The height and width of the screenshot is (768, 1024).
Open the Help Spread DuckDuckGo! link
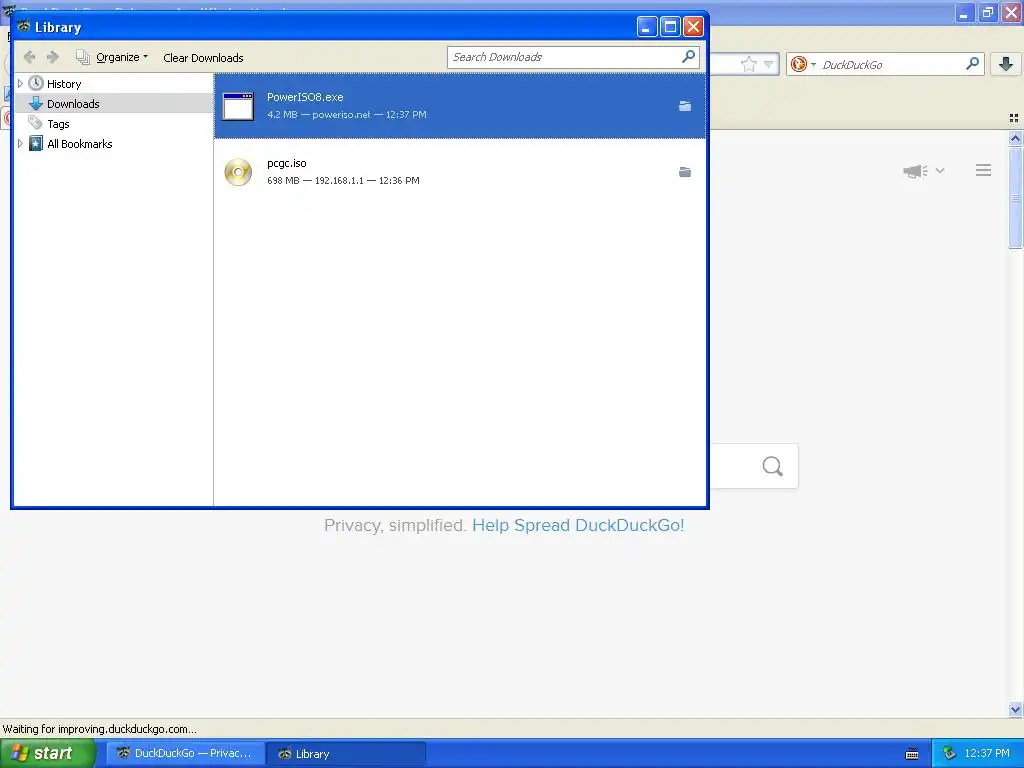578,526
